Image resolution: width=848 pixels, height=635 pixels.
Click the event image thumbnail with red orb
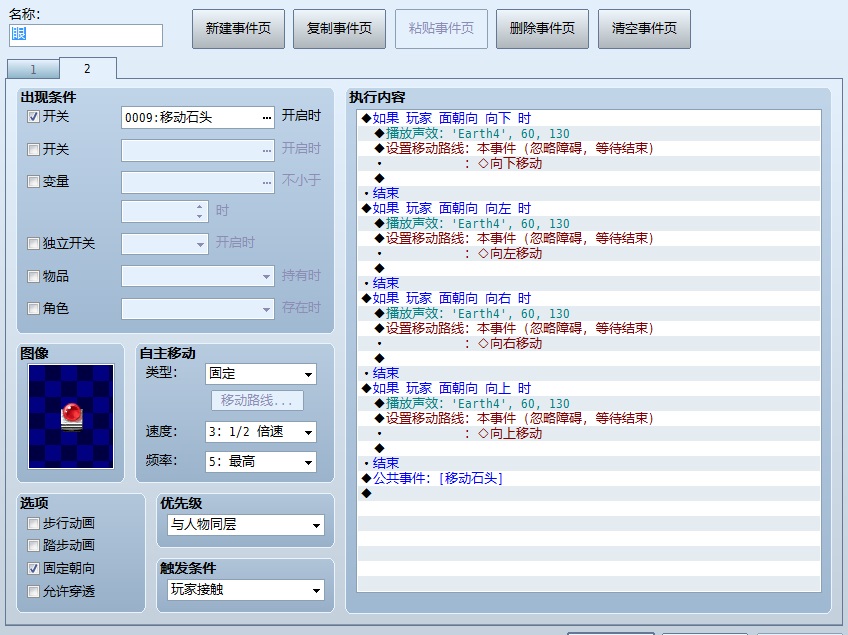71,416
